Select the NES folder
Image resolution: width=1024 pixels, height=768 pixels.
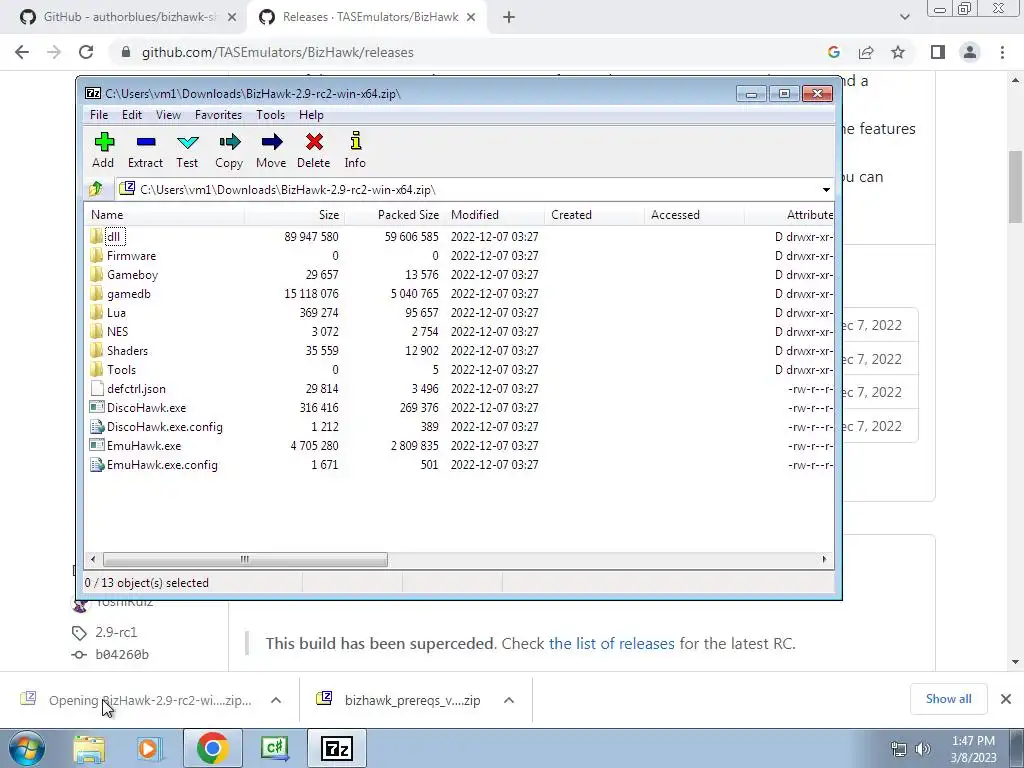point(118,331)
